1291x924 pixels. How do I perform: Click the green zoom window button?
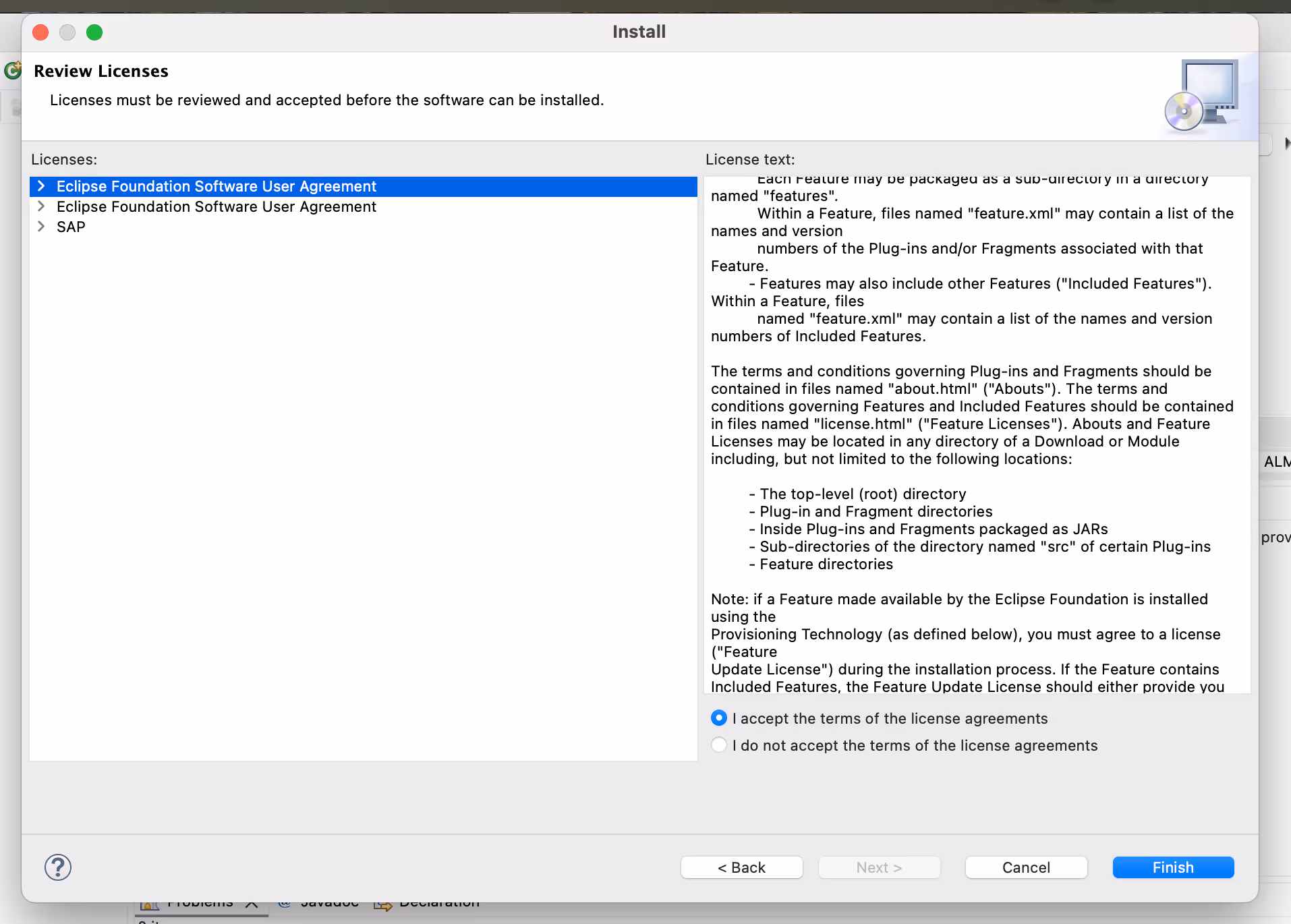[x=94, y=32]
